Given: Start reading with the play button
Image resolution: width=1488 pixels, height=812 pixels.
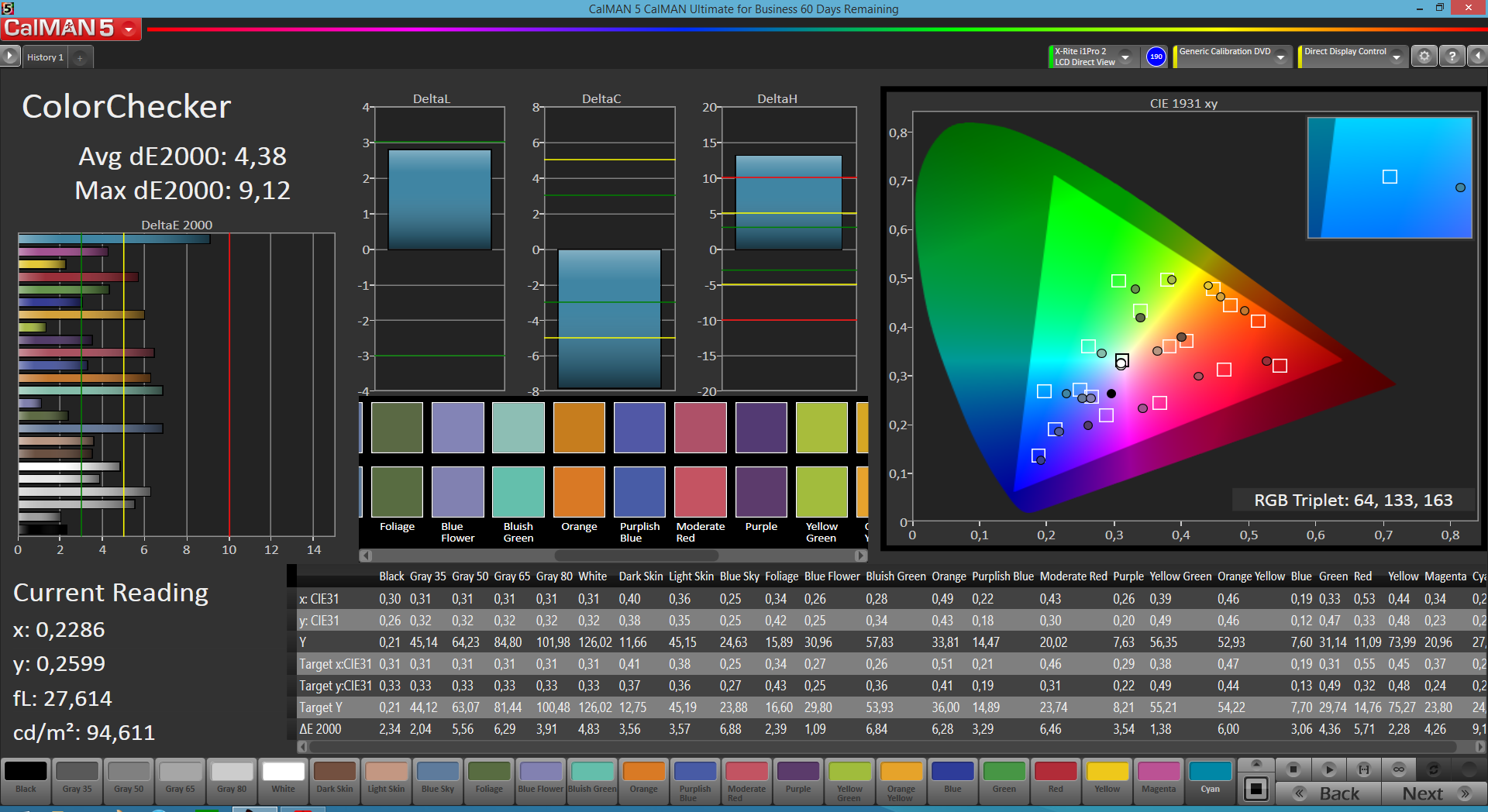Looking at the screenshot, I should tap(1328, 769).
